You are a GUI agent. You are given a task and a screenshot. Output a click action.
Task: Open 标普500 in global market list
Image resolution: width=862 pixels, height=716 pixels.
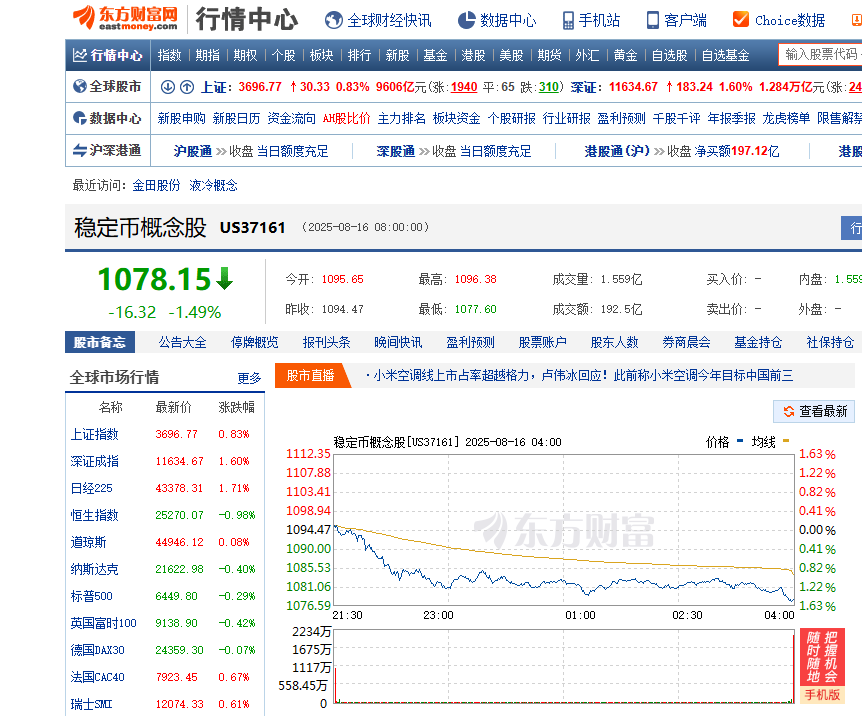click(x=91, y=596)
